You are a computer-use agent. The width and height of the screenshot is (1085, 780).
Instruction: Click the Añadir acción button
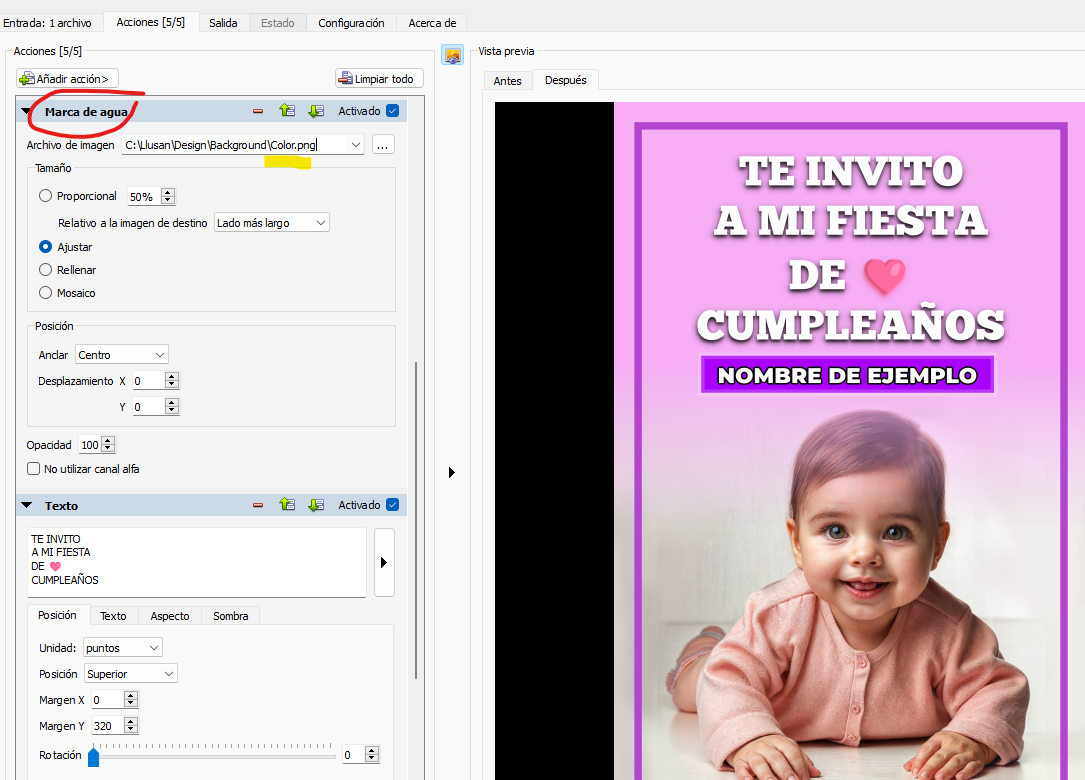pyautogui.click(x=68, y=78)
